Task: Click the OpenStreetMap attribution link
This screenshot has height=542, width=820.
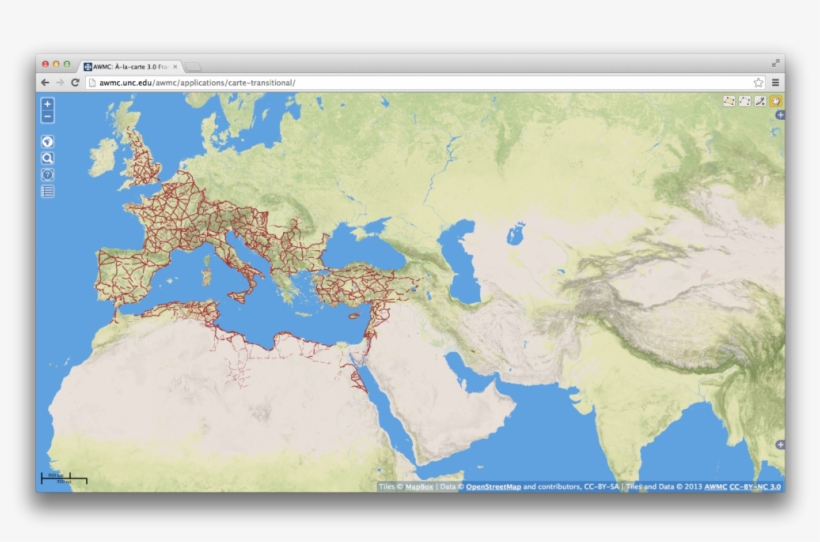Action: pos(493,487)
